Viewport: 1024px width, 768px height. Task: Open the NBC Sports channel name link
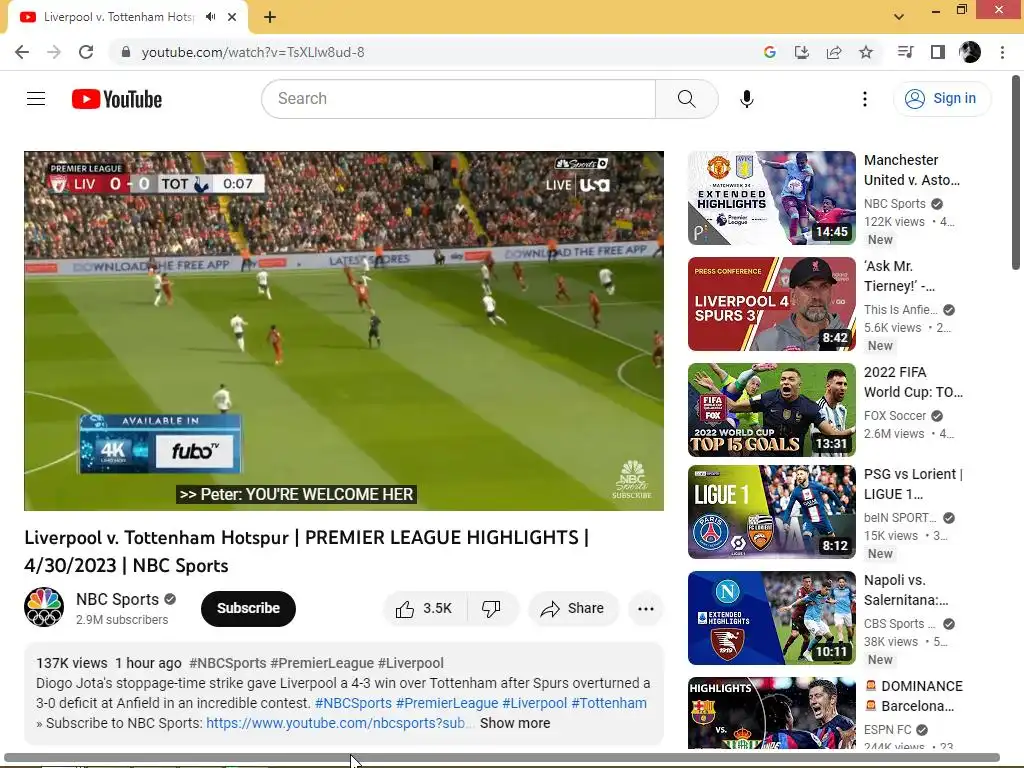pos(118,599)
